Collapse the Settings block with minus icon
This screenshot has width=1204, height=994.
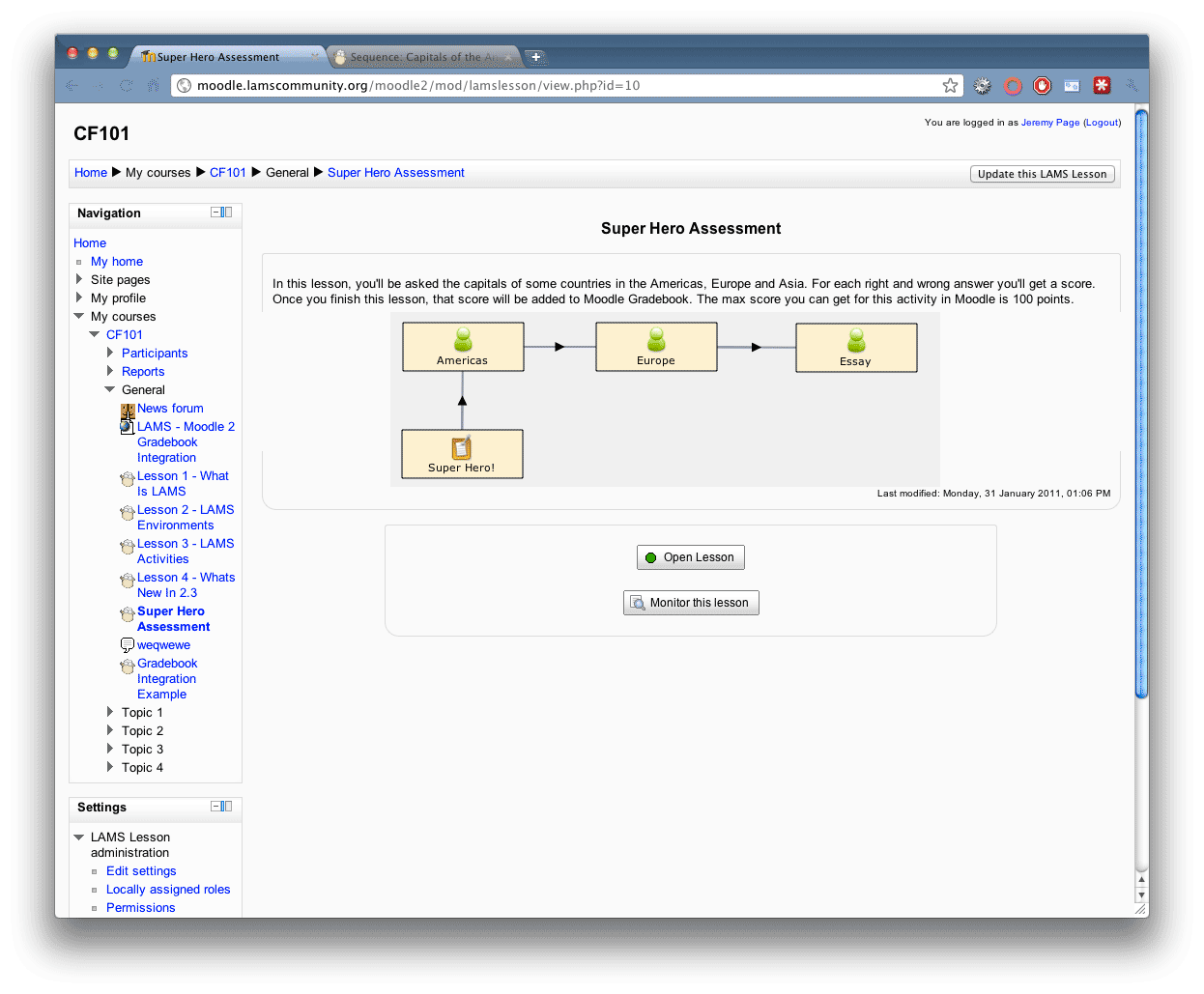point(216,807)
